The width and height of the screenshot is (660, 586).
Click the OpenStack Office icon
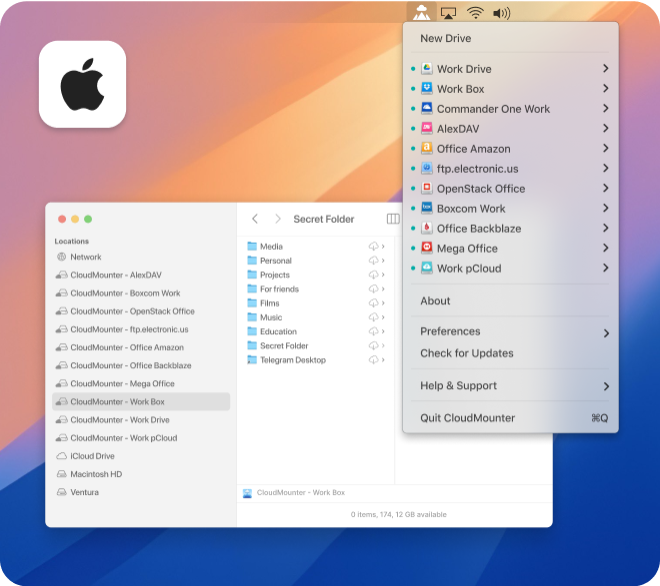pos(426,188)
